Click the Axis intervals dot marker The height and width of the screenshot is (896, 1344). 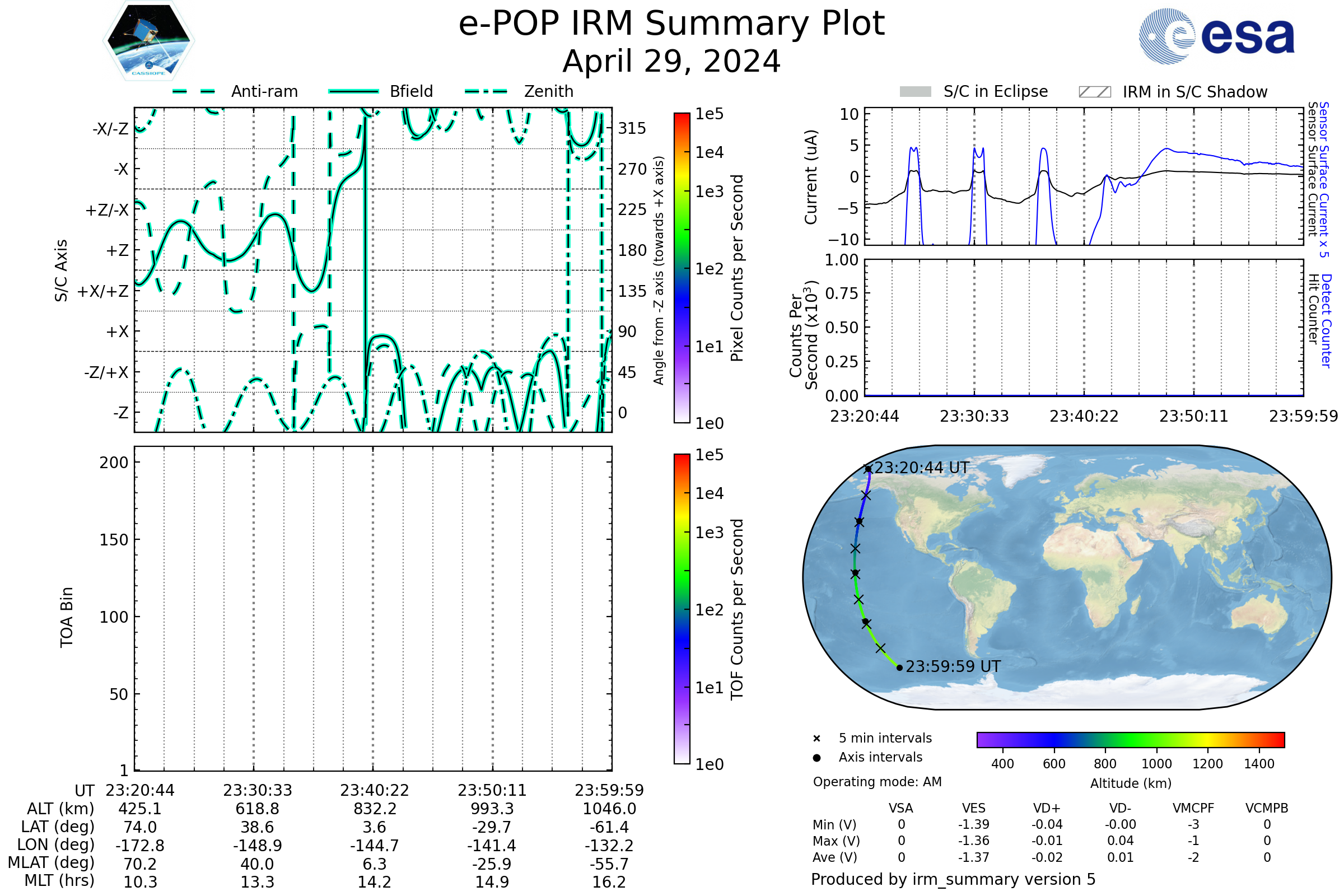tap(816, 758)
